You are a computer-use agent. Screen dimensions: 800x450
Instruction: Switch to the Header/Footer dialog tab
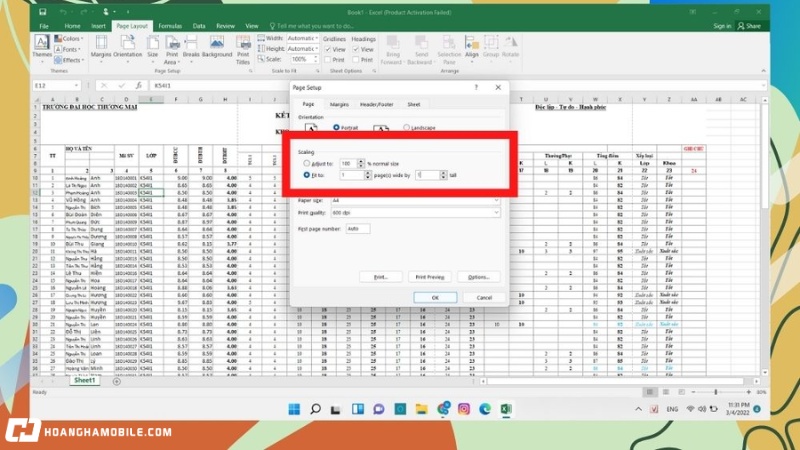tap(375, 104)
